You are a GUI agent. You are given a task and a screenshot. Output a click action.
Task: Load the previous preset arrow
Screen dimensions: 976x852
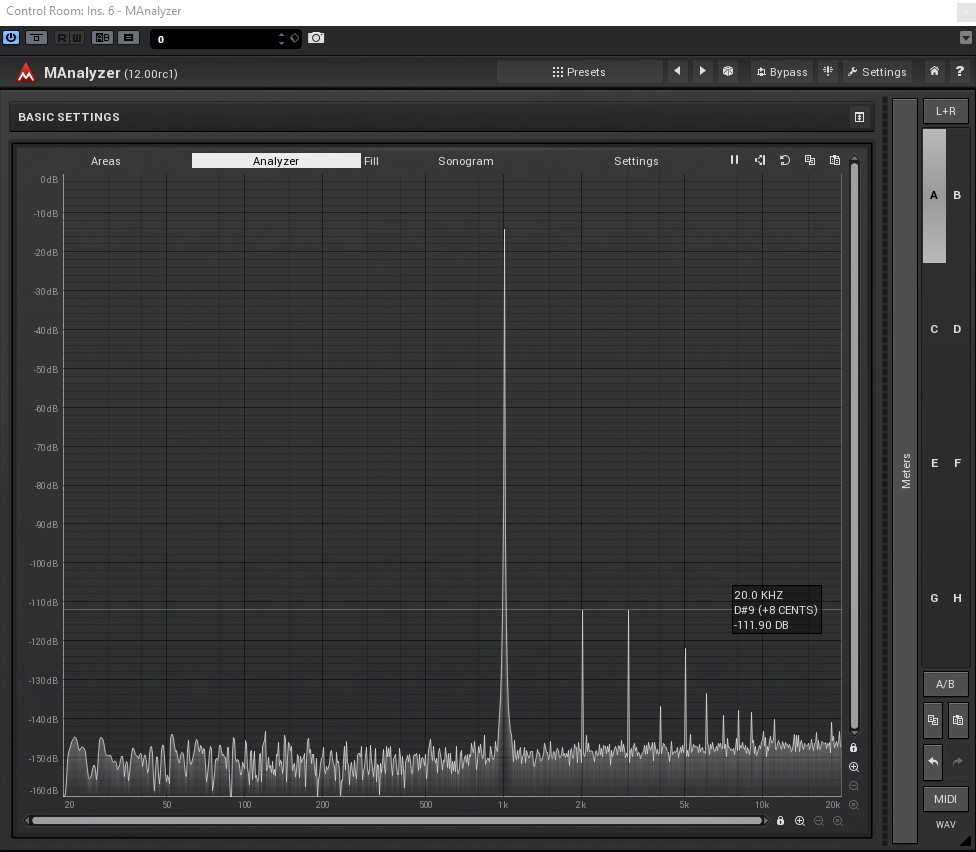click(x=677, y=71)
